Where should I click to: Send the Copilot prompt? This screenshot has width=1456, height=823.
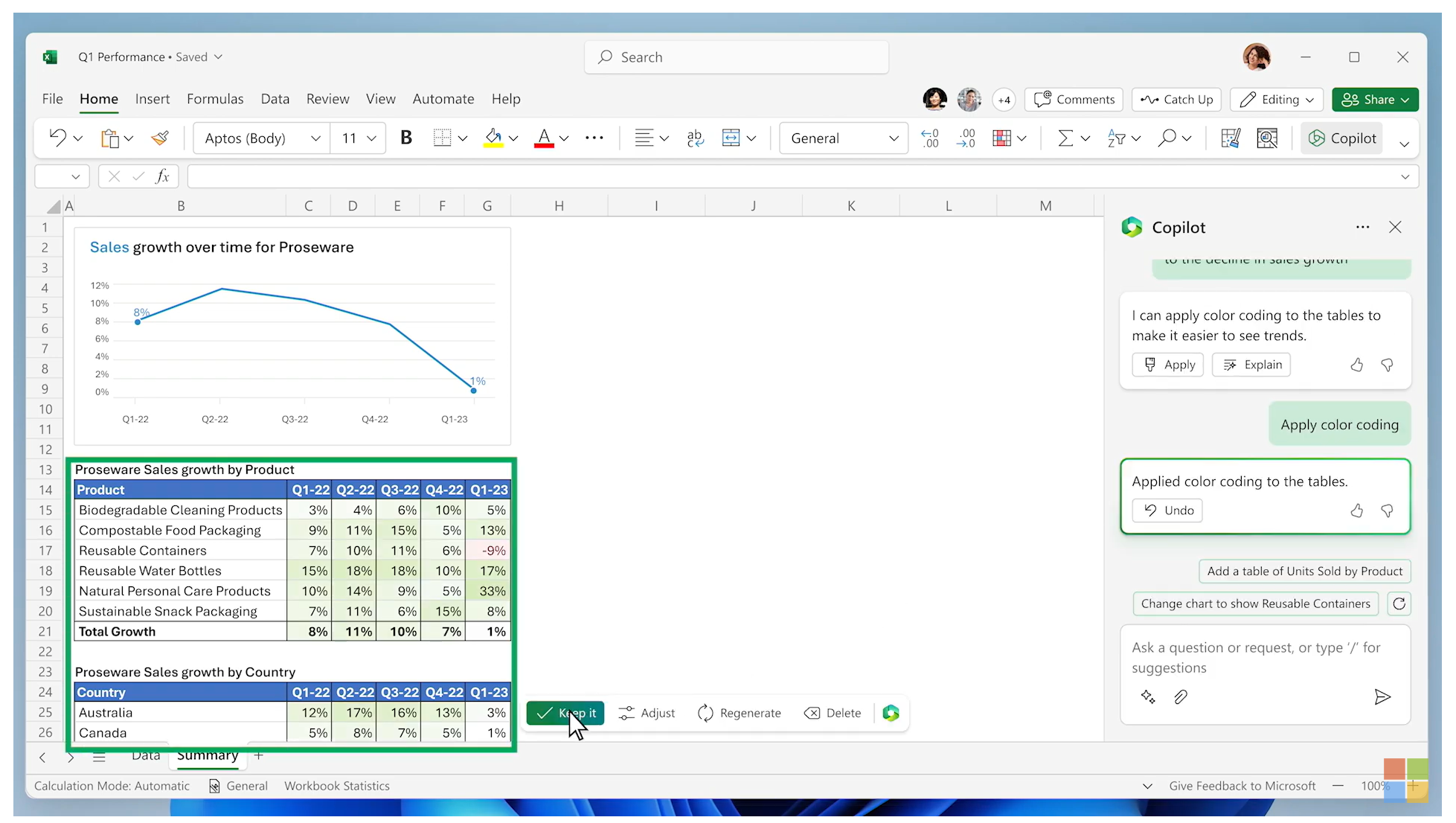1382,697
